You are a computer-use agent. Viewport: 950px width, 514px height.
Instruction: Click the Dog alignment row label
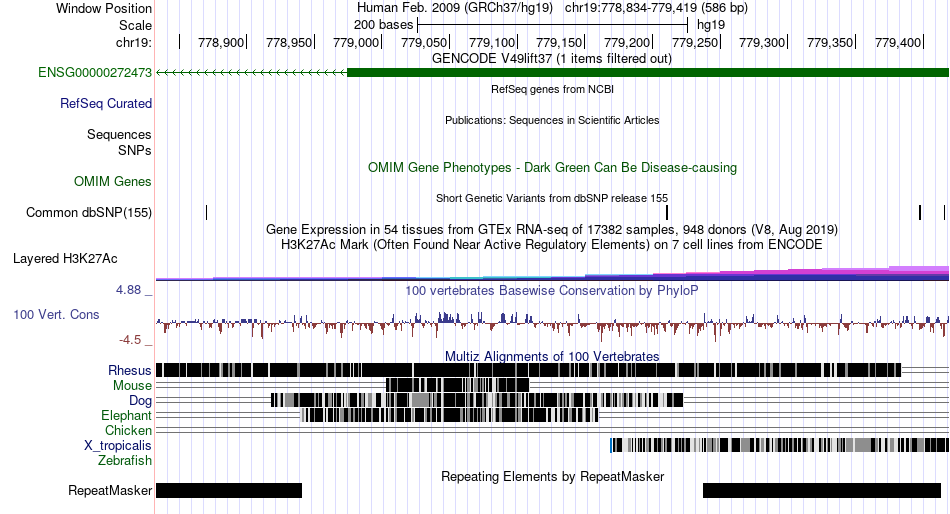click(140, 401)
